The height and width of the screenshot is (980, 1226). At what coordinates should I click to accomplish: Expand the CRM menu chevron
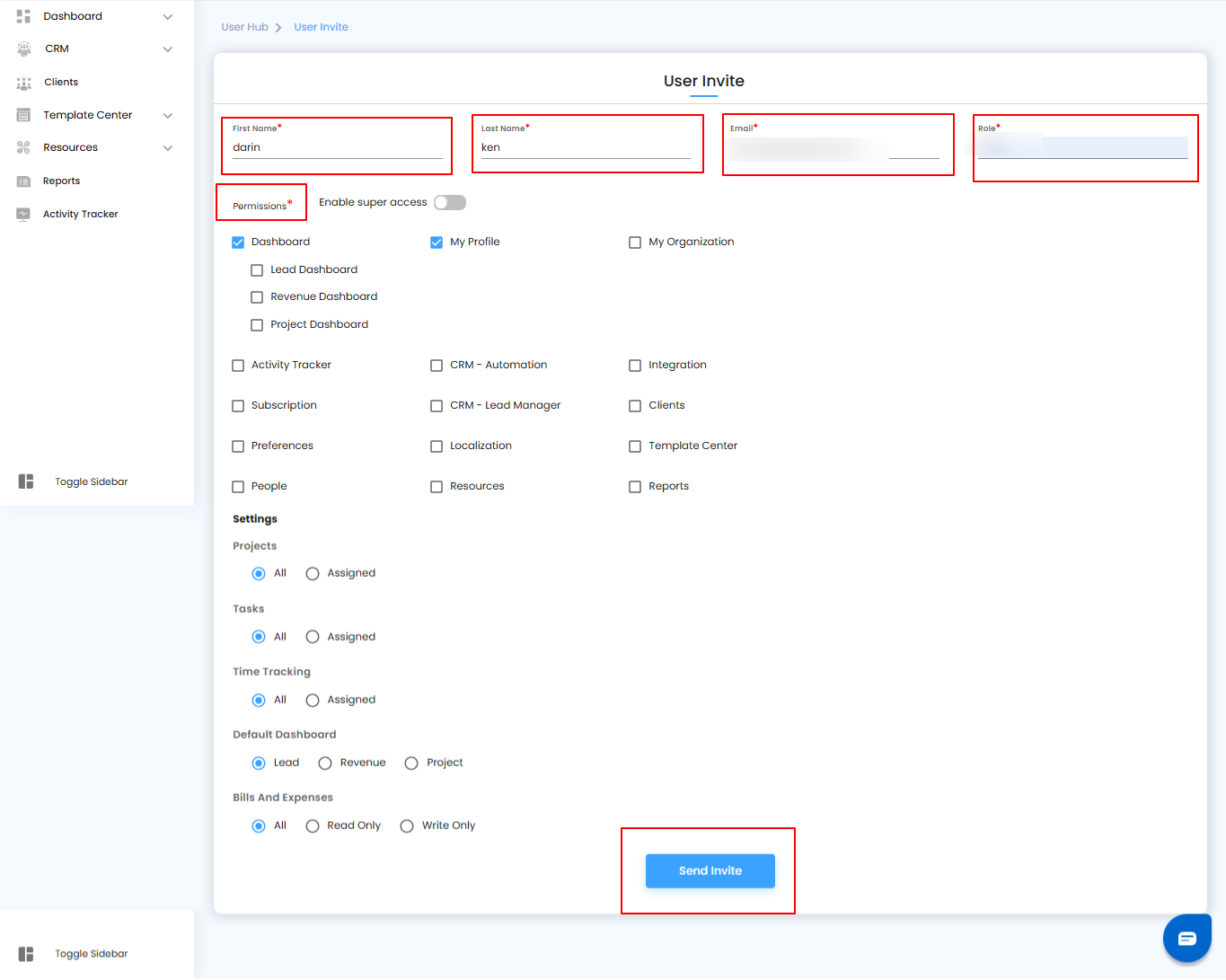(168, 49)
